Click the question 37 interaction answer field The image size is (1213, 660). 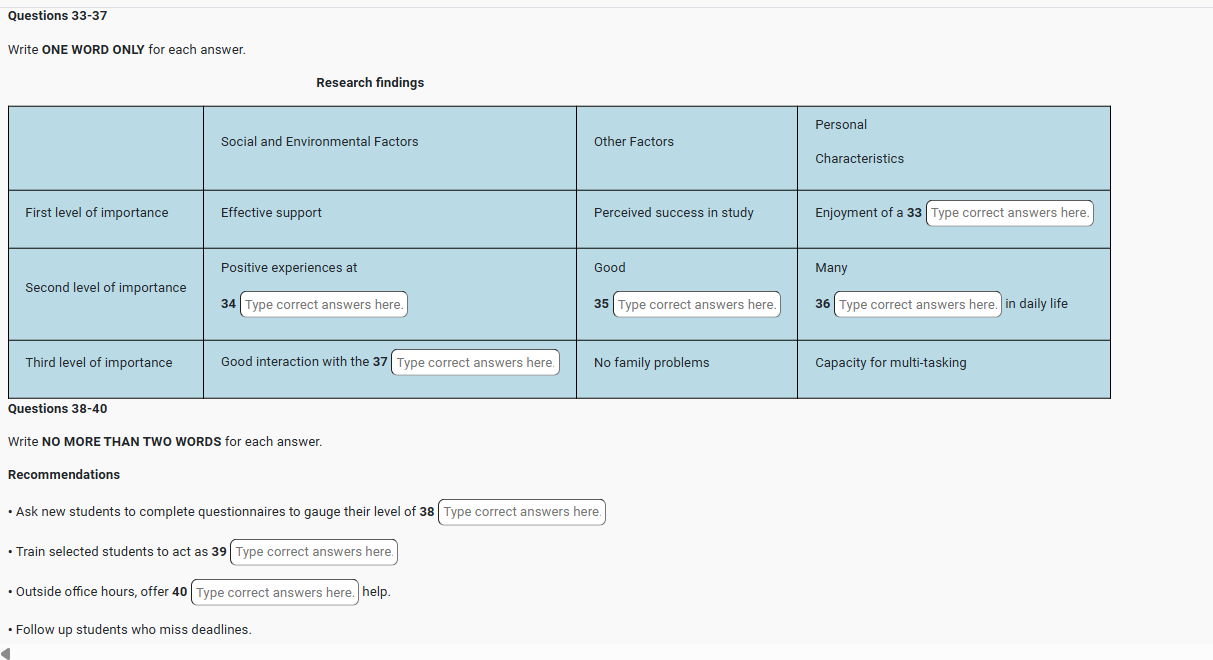pyautogui.click(x=475, y=362)
